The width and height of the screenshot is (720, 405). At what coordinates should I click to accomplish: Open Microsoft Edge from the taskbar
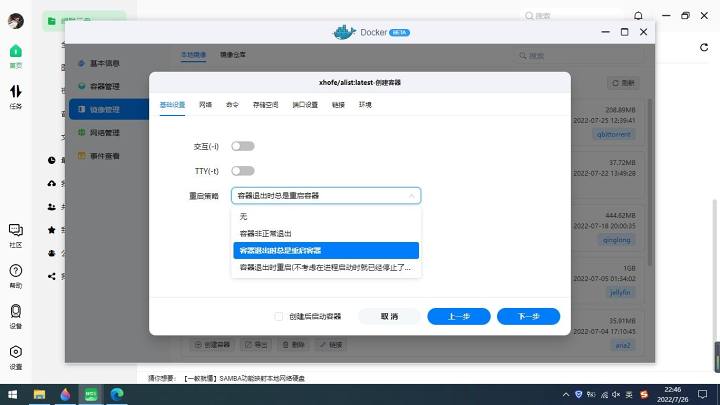pos(117,394)
